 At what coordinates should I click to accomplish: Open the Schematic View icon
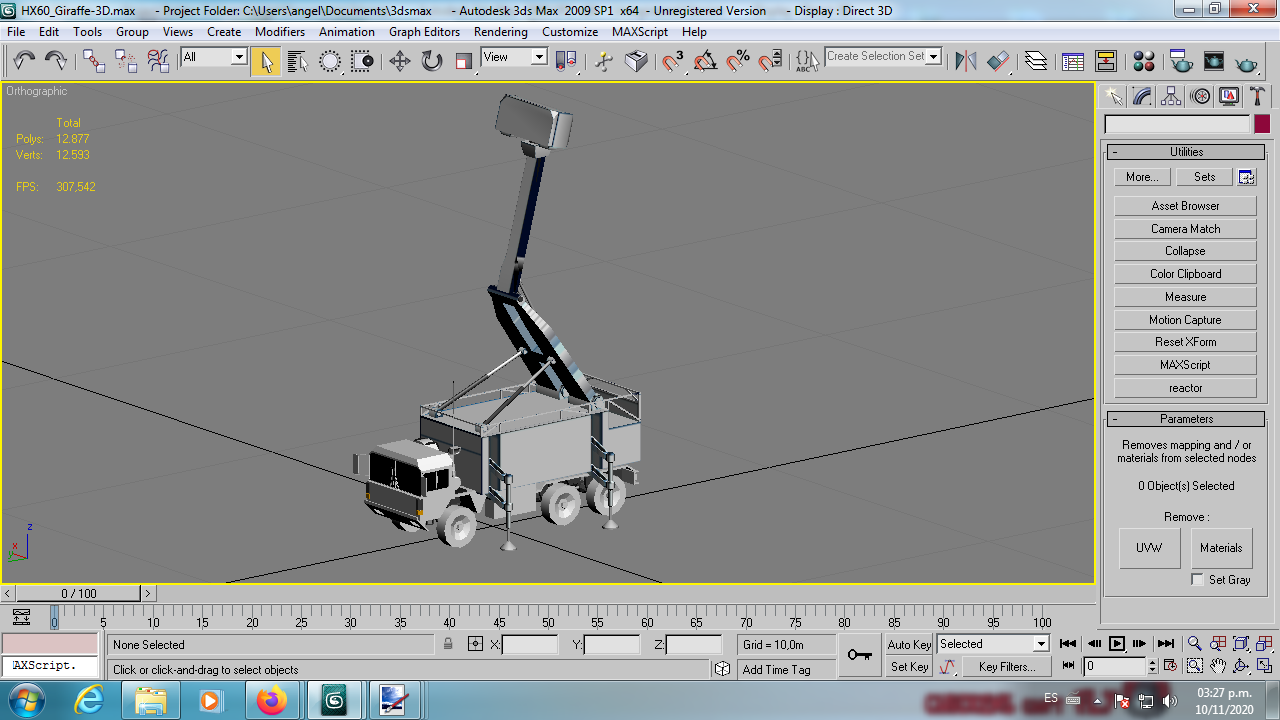point(1105,61)
